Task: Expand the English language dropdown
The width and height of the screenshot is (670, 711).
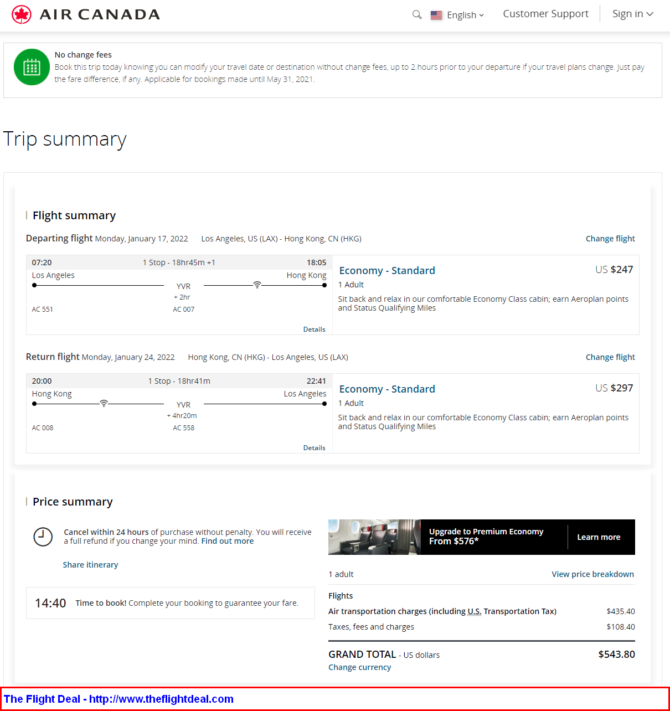Action: click(x=465, y=15)
